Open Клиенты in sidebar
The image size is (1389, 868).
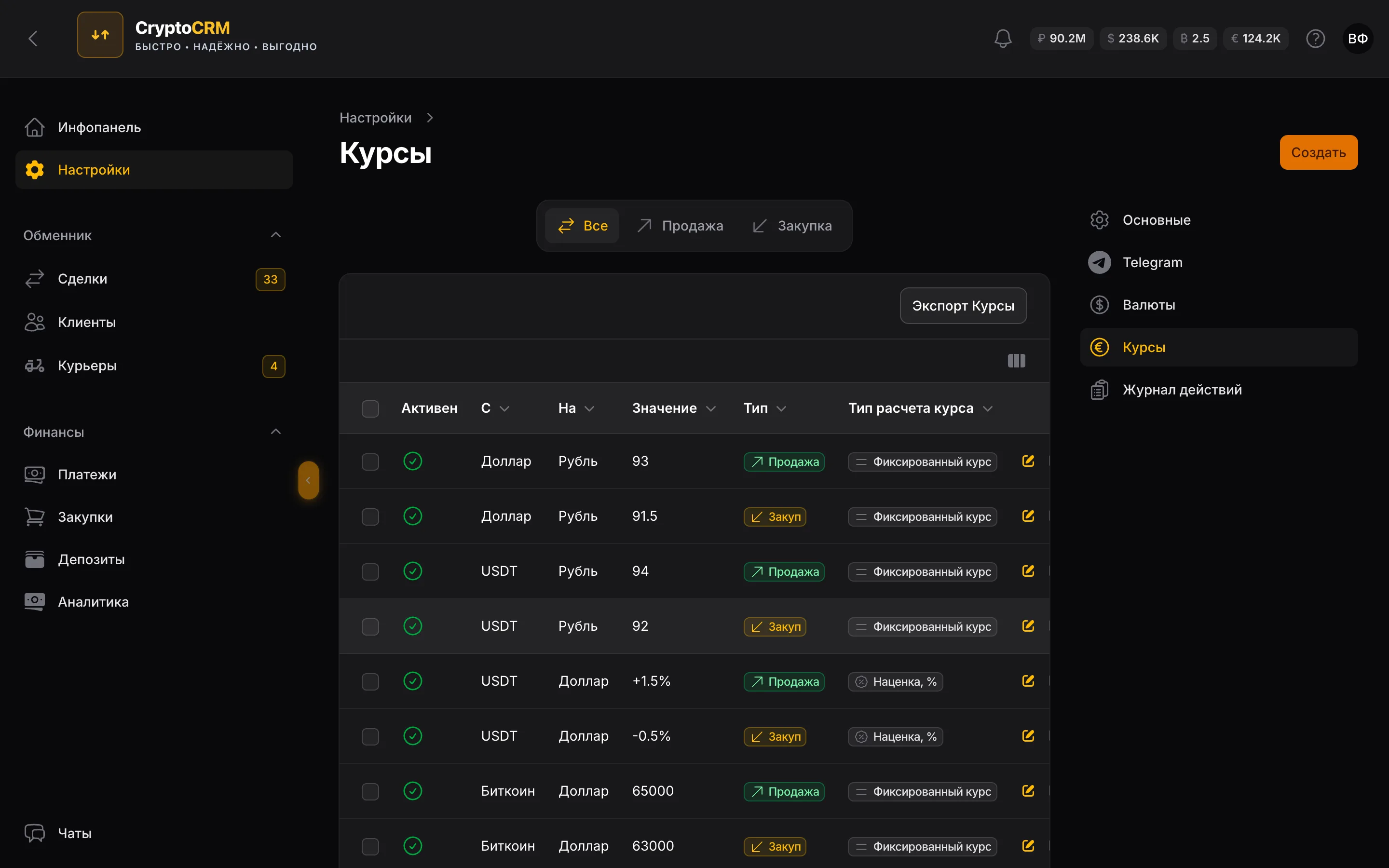(154, 322)
